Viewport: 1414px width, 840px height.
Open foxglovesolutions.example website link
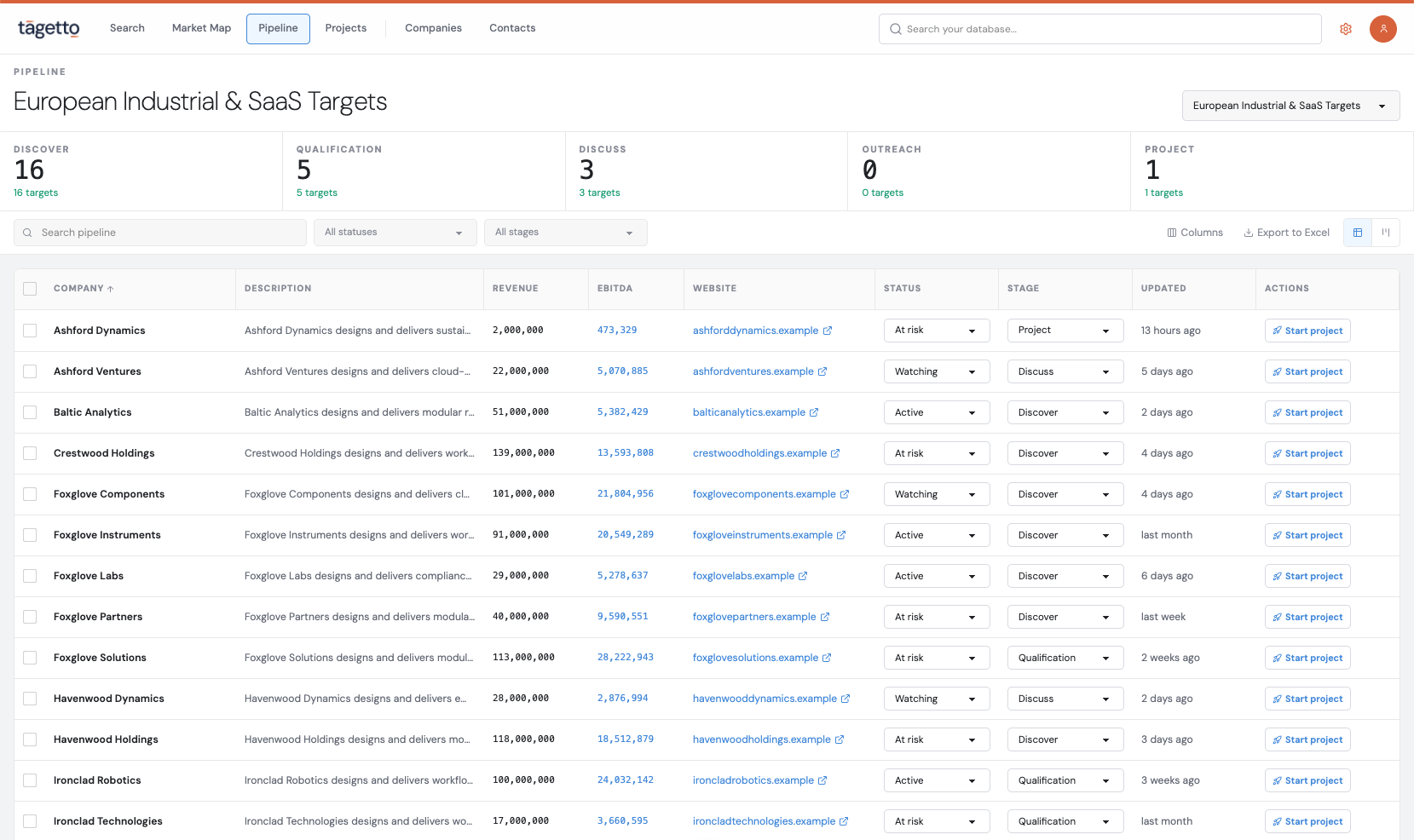tap(755, 658)
